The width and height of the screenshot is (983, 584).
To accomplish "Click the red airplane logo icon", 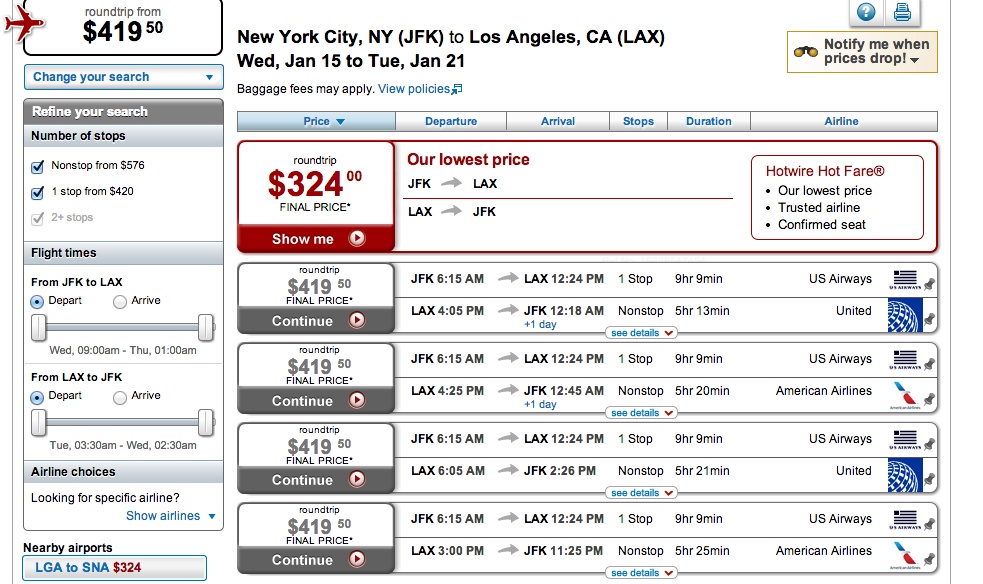I will (23, 21).
